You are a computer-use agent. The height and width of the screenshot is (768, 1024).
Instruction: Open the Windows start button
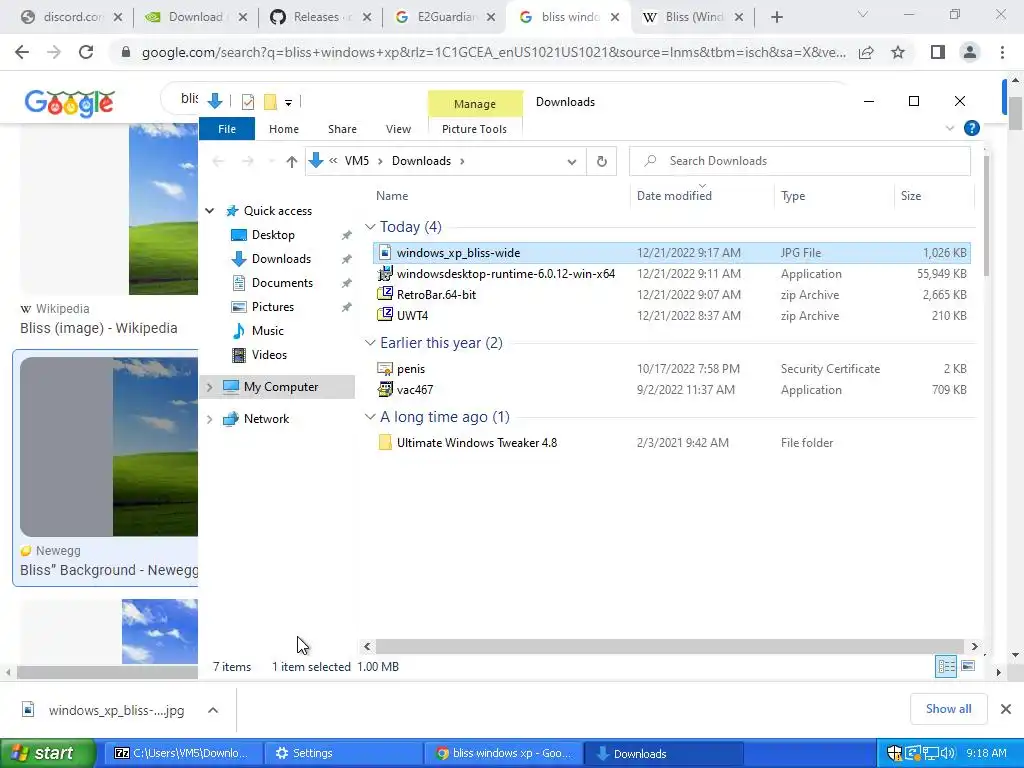[48, 754]
